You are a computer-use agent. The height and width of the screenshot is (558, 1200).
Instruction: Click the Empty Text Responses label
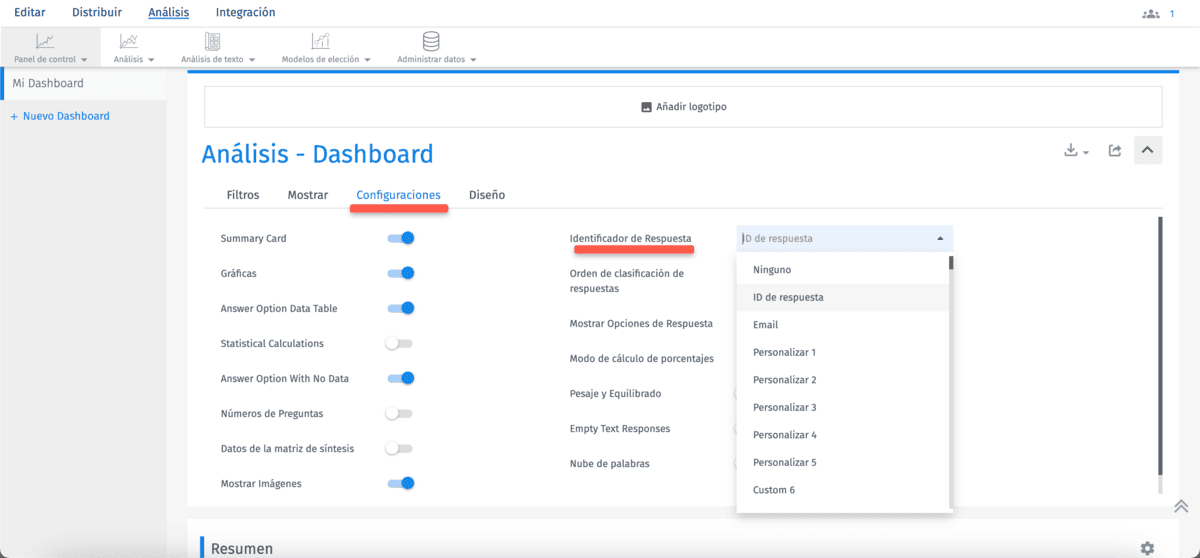pos(620,429)
